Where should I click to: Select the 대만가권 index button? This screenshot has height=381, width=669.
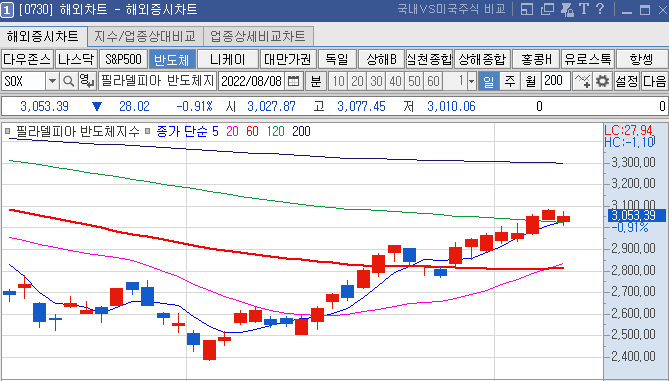click(288, 59)
